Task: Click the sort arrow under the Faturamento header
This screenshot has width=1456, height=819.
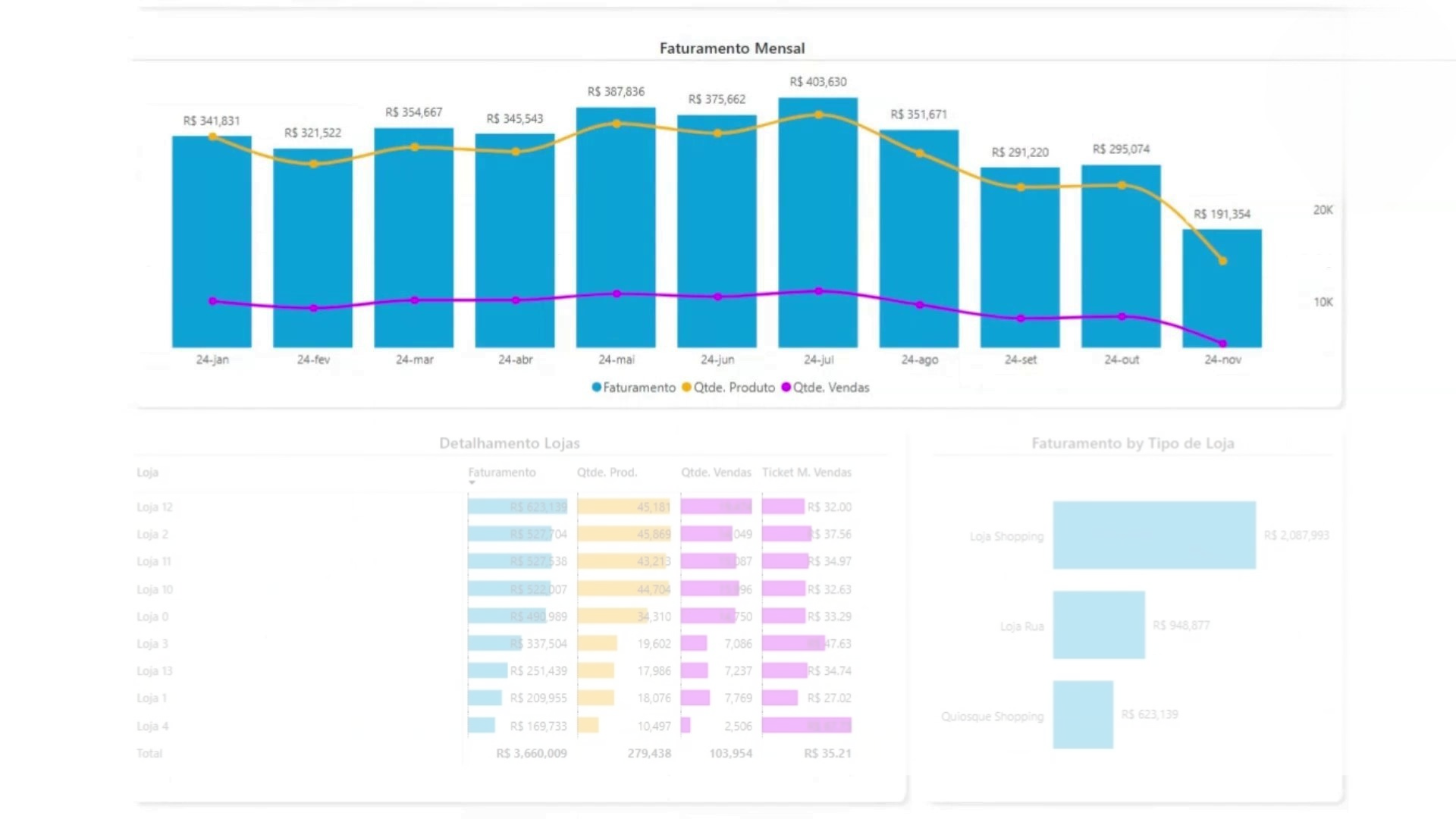Action: (x=472, y=483)
